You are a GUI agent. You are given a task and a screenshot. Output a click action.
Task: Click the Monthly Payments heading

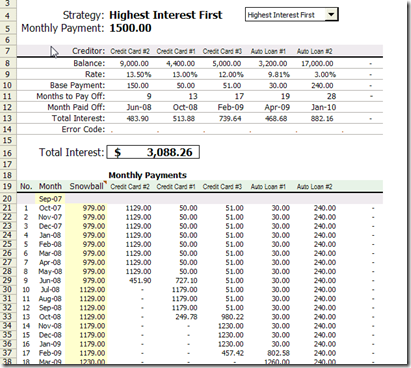148,175
